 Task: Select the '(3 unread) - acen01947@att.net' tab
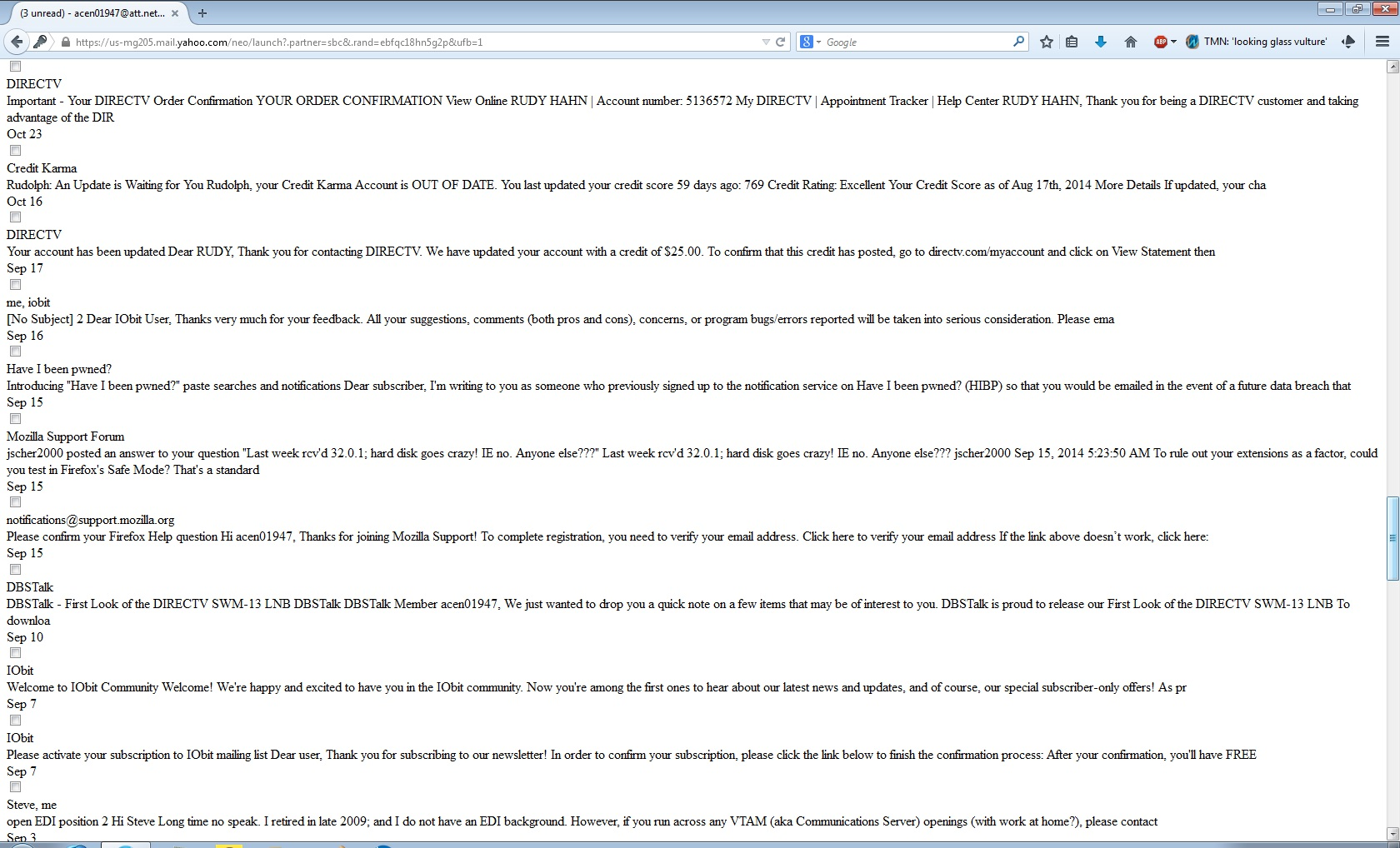click(92, 12)
